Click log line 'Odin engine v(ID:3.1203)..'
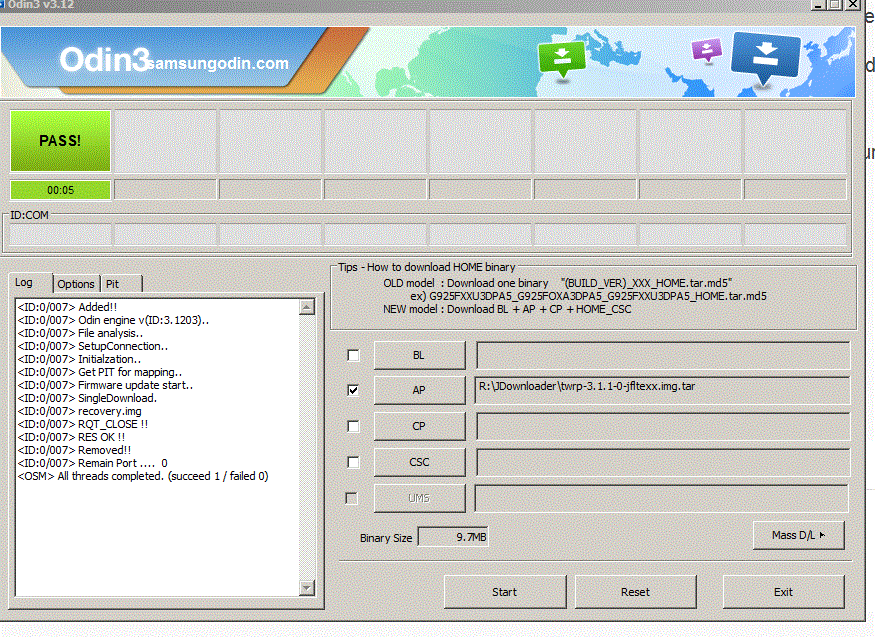The width and height of the screenshot is (875, 637). 113,320
